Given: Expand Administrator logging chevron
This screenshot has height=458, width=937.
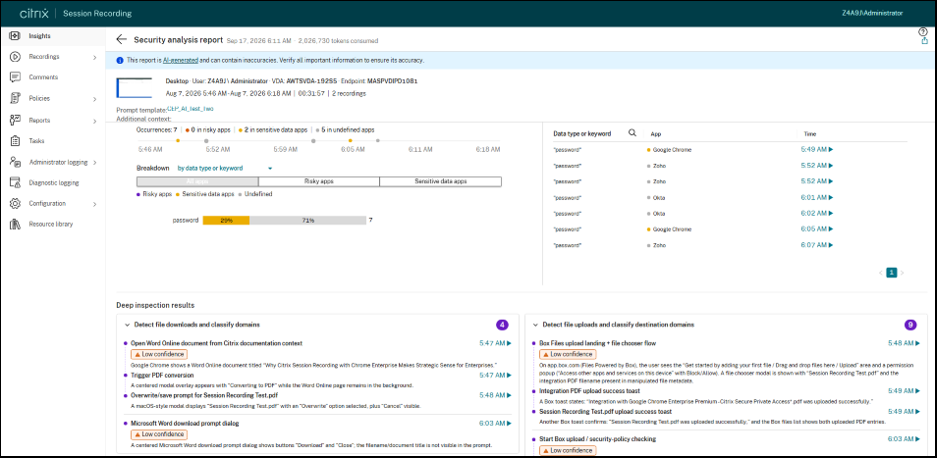Looking at the screenshot, I should point(94,163).
